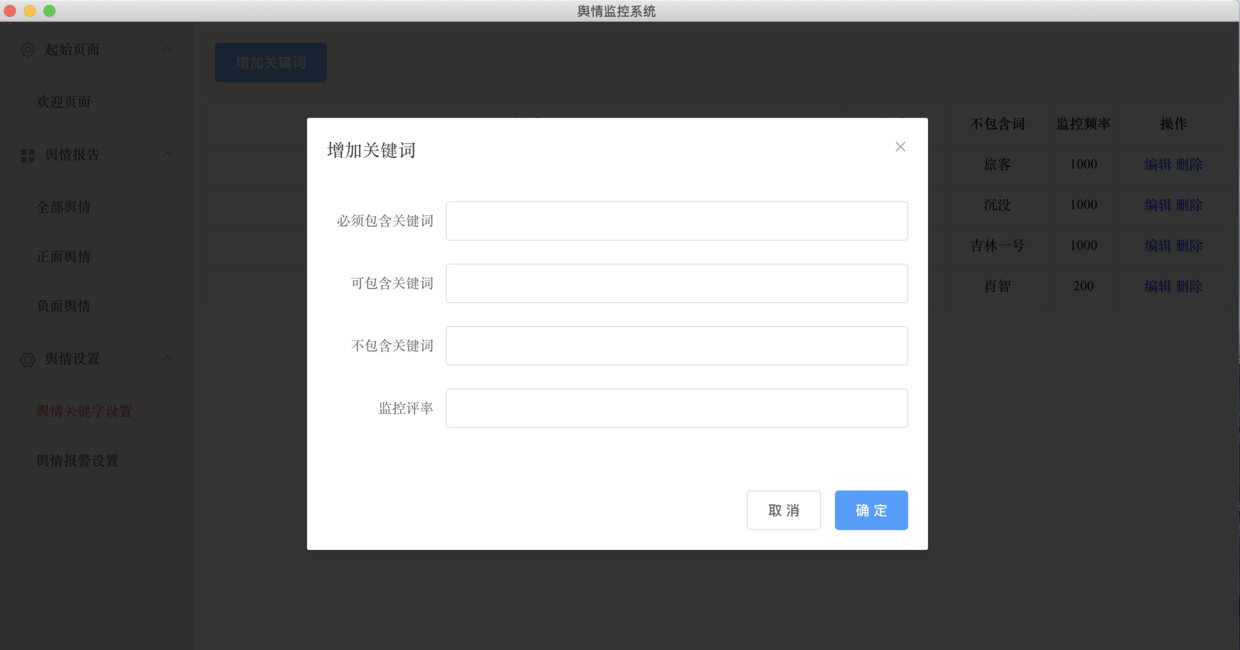Close the 增加关键词 dialog with X icon
Screen dimensions: 1240x650
[899, 146]
